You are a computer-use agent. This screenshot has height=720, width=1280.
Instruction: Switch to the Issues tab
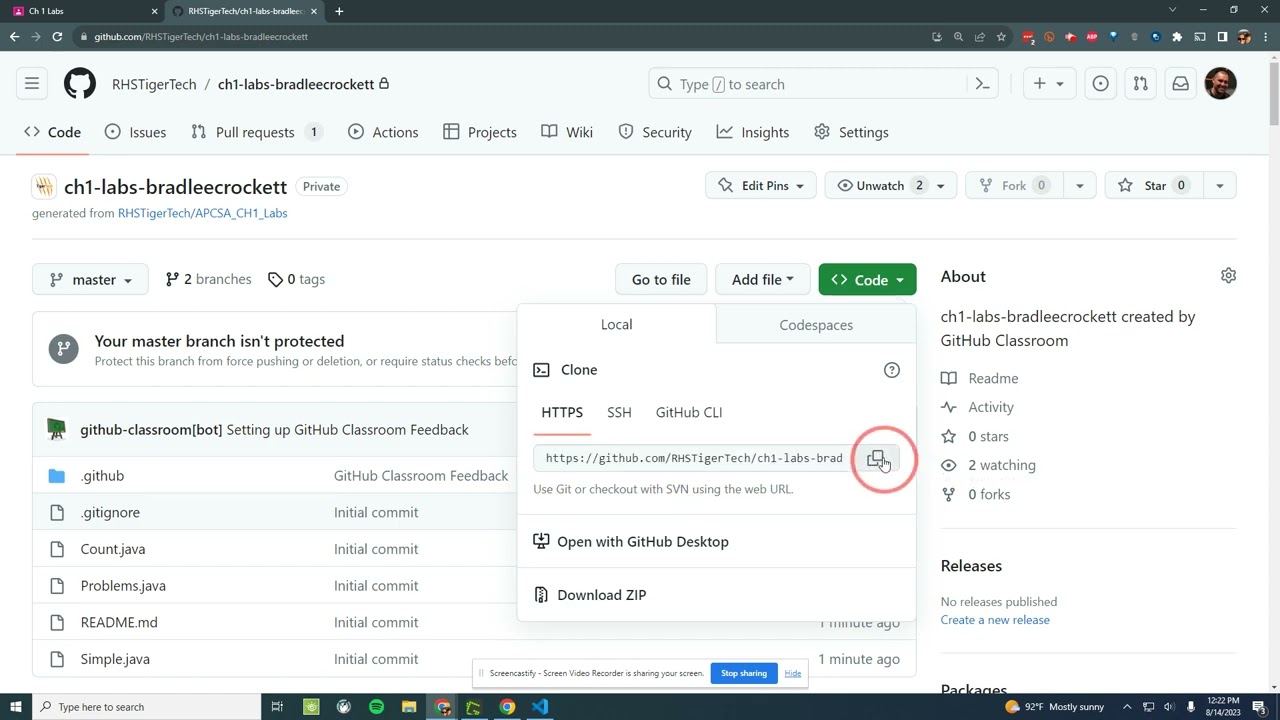pyautogui.click(x=136, y=132)
